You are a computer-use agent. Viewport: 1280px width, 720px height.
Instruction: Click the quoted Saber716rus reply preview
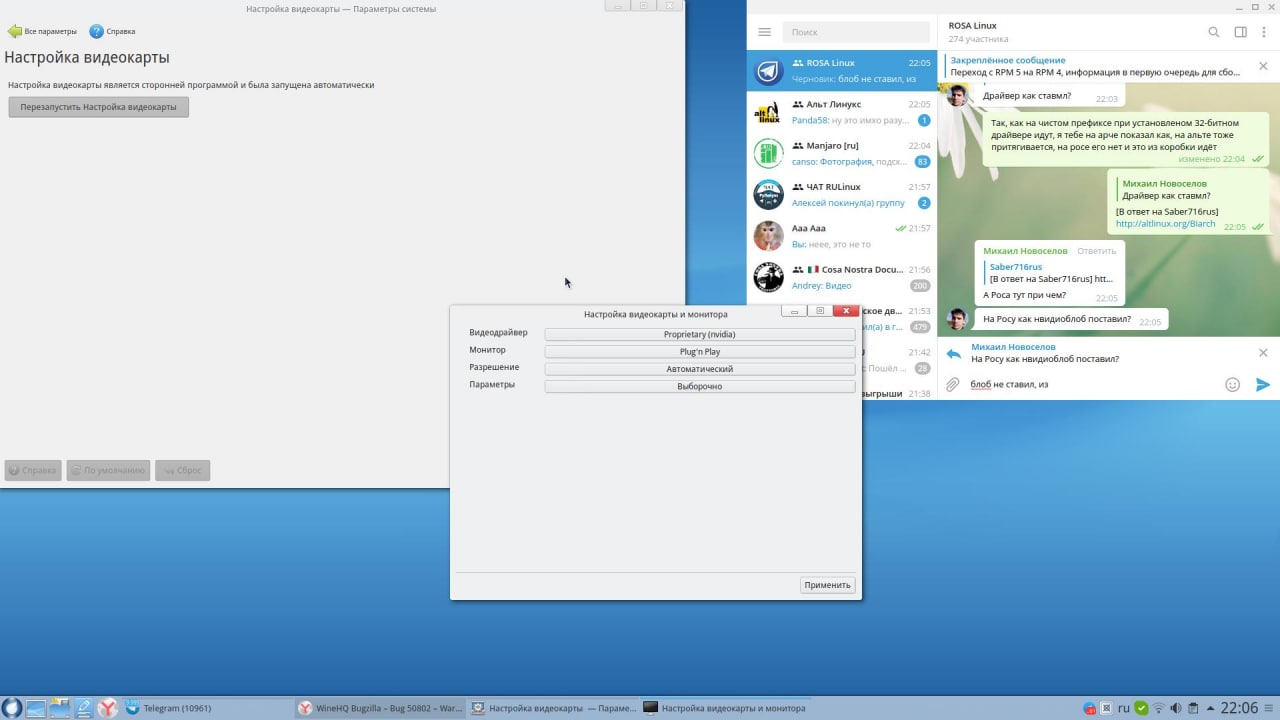(x=1050, y=273)
